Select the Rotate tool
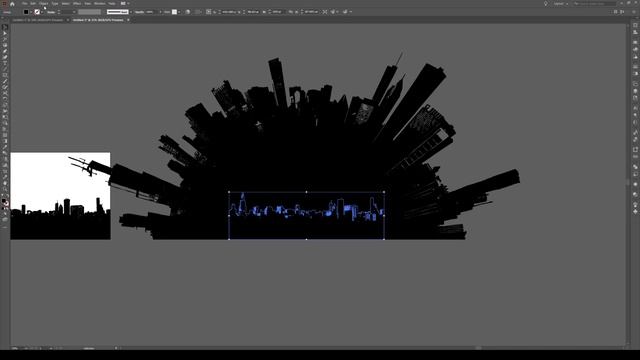The image size is (640, 360). click(x=5, y=99)
